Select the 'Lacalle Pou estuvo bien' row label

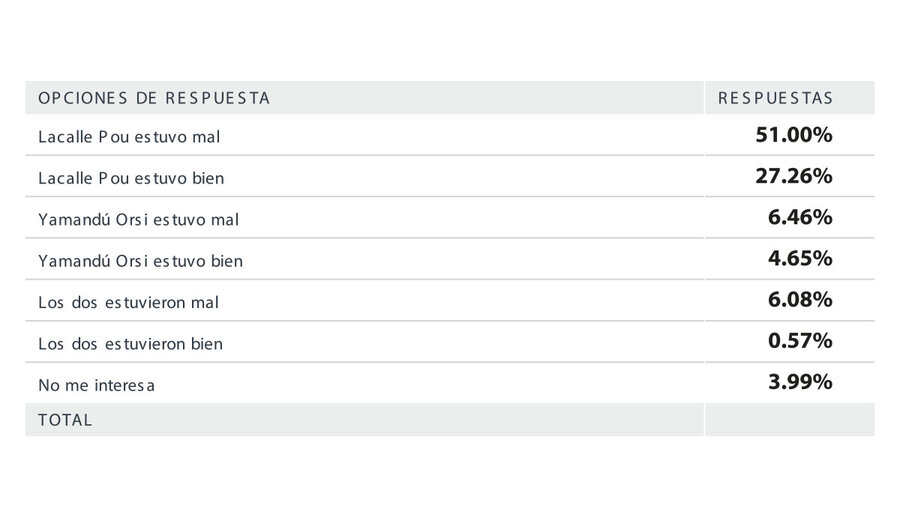click(x=131, y=178)
